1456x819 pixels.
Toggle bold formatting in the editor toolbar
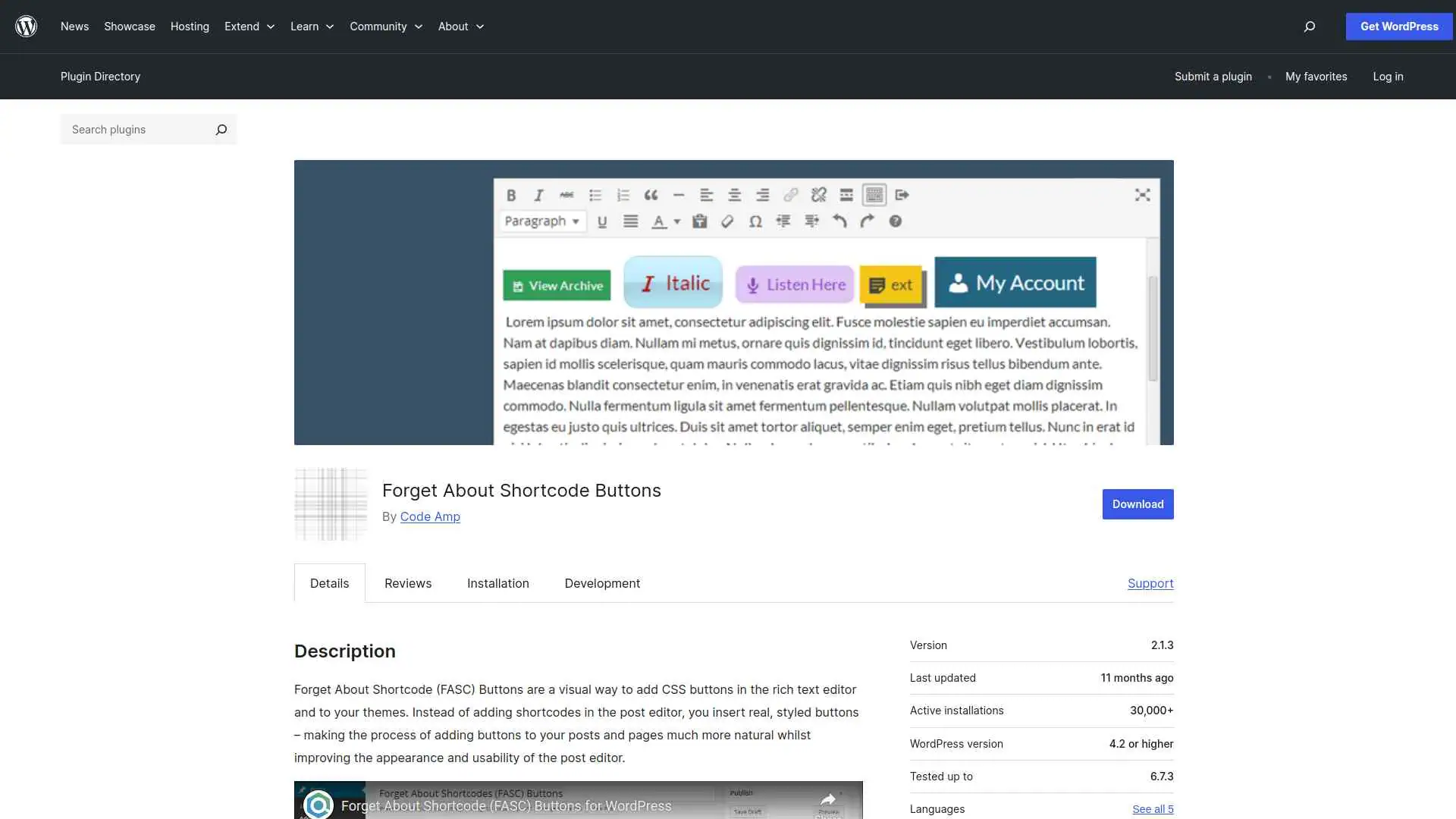pos(511,195)
